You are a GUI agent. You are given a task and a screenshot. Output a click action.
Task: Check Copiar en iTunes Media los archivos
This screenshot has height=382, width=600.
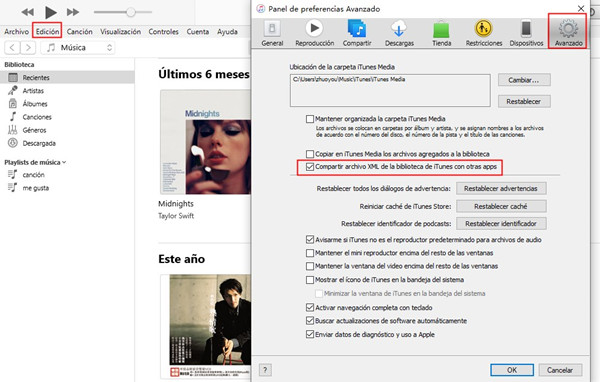tap(310, 154)
